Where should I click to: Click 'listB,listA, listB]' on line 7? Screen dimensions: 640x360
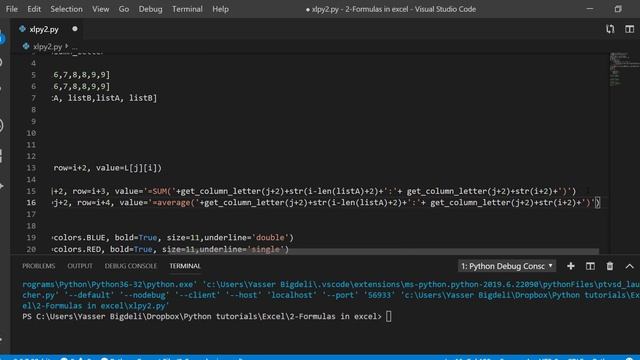coord(112,98)
